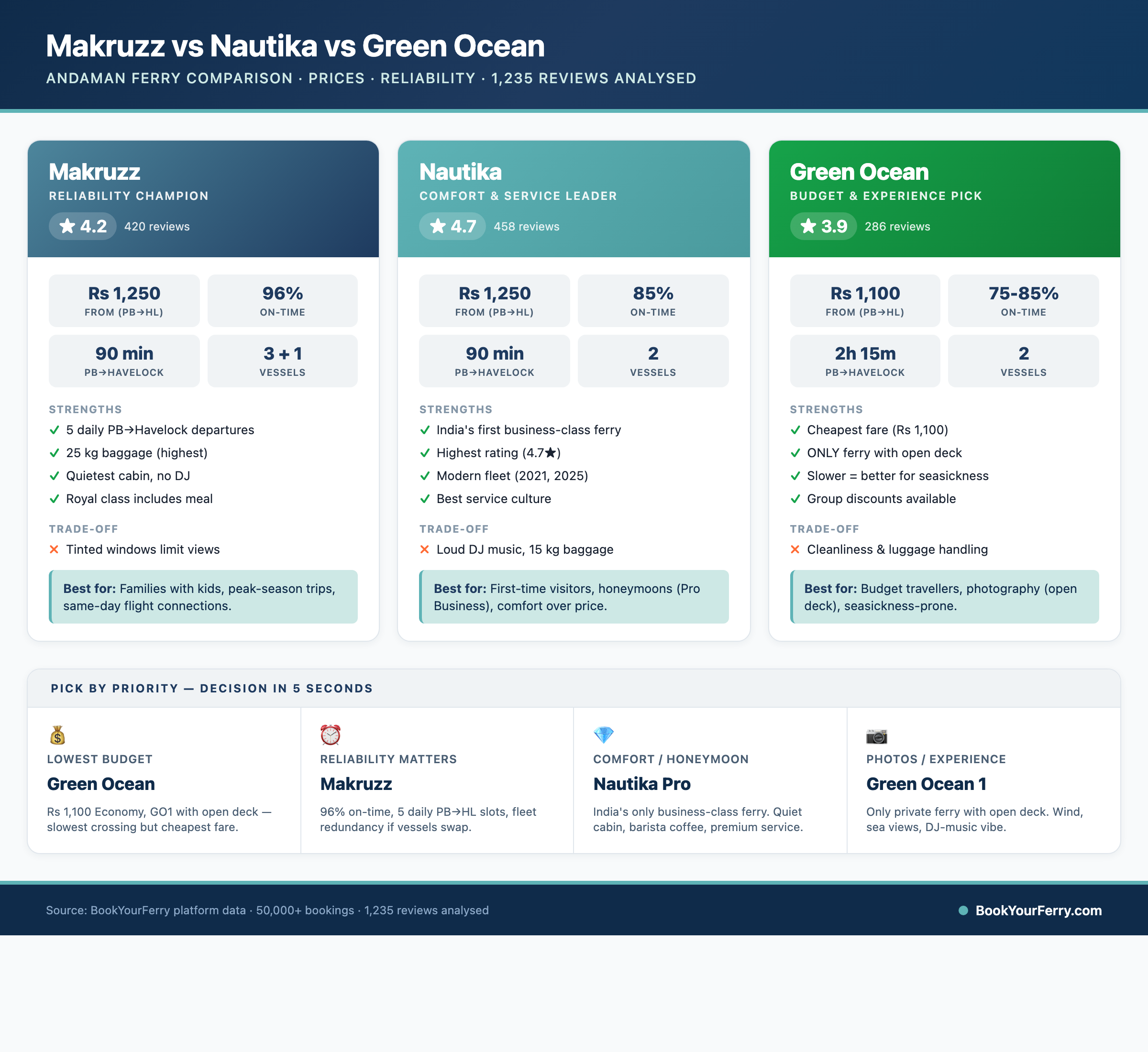1148x1052 pixels.
Task: Click the checkmark beside Group discounts available
Action: click(x=795, y=499)
